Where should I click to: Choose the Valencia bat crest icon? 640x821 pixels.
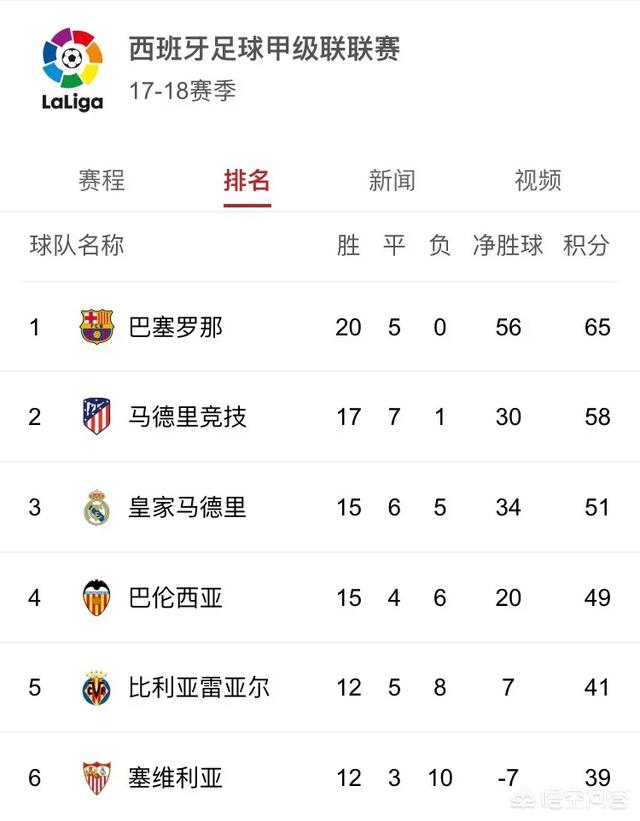pyautogui.click(x=97, y=597)
